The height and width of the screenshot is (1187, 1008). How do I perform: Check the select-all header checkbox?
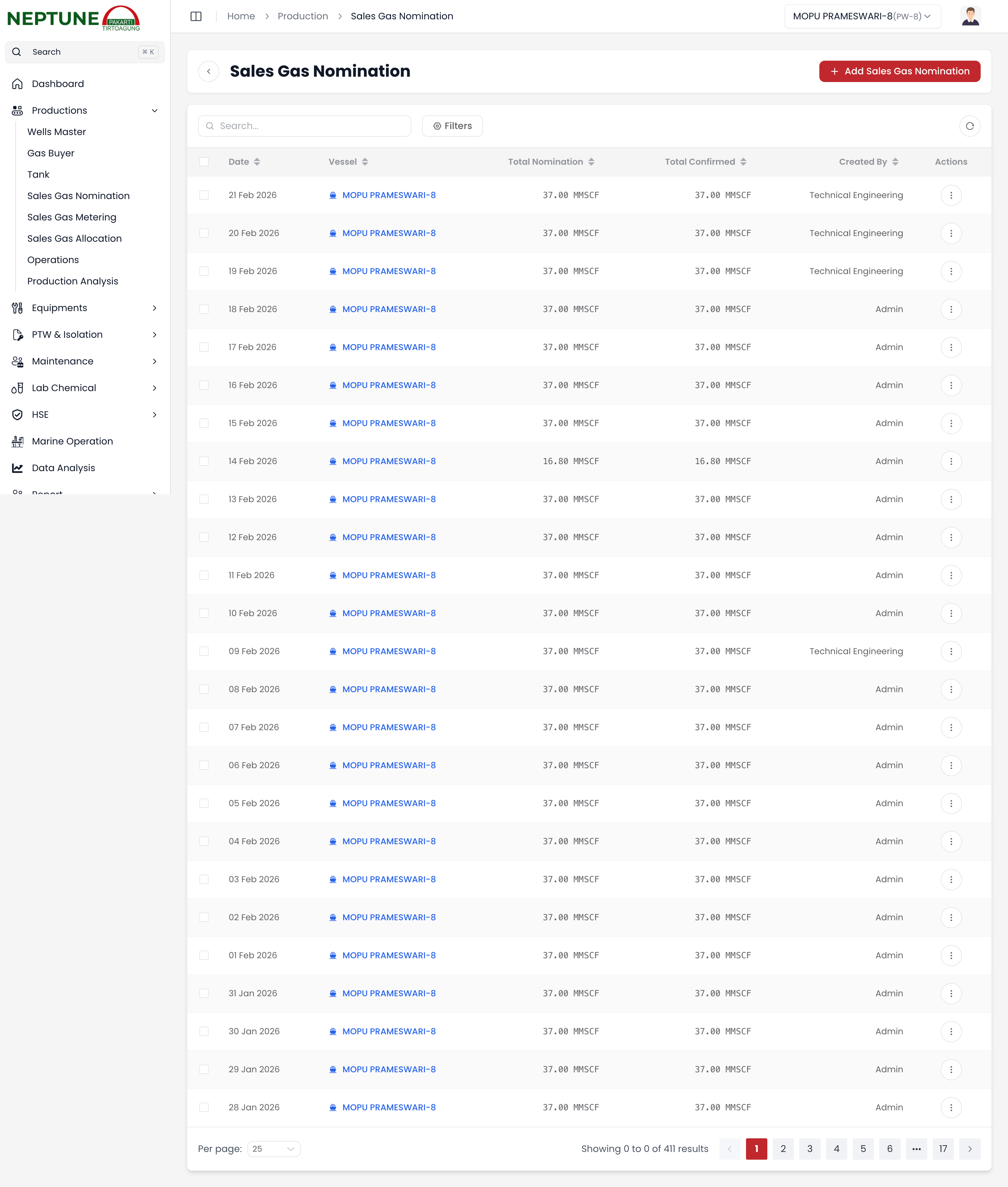point(204,162)
